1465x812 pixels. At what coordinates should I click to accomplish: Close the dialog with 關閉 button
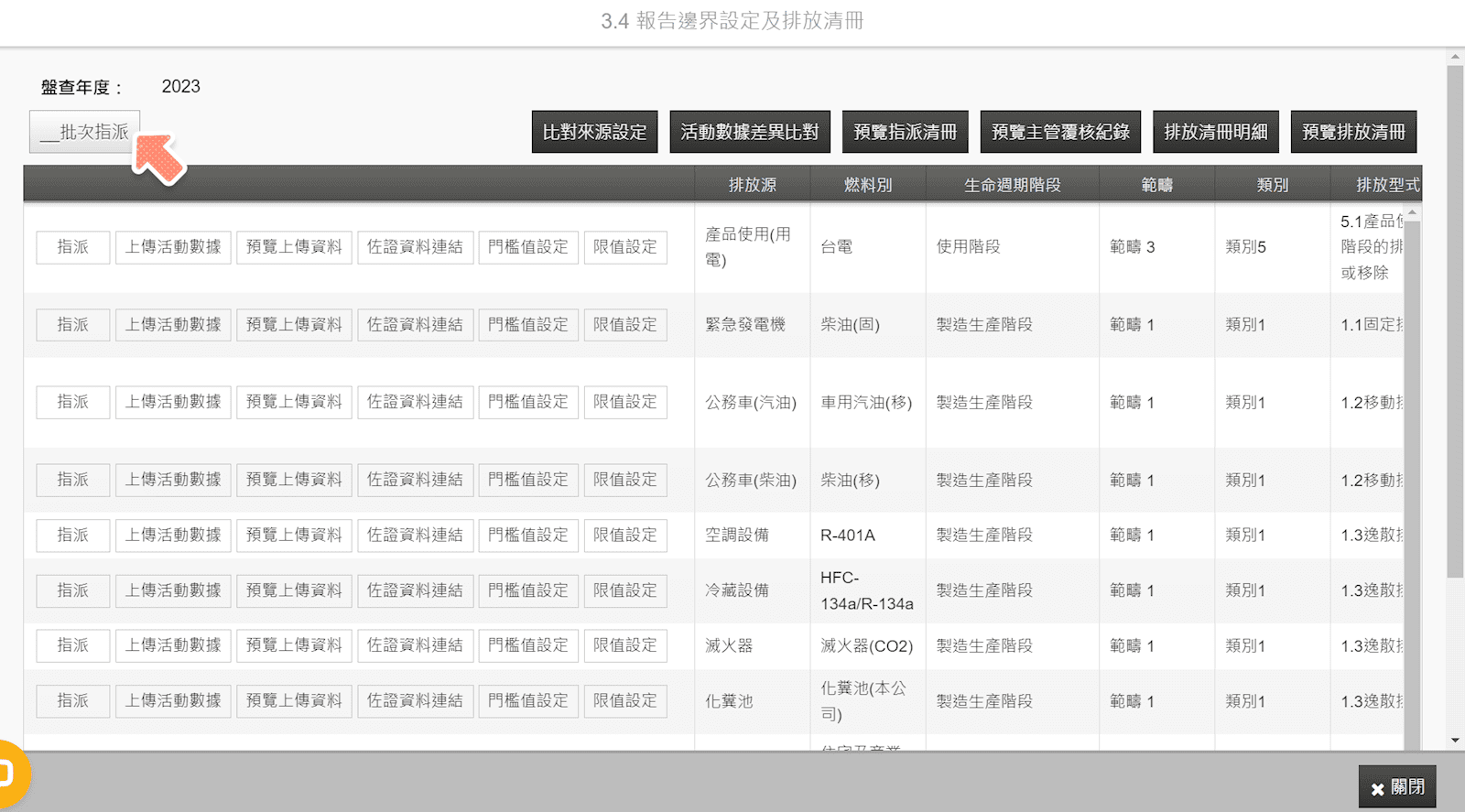[1396, 787]
